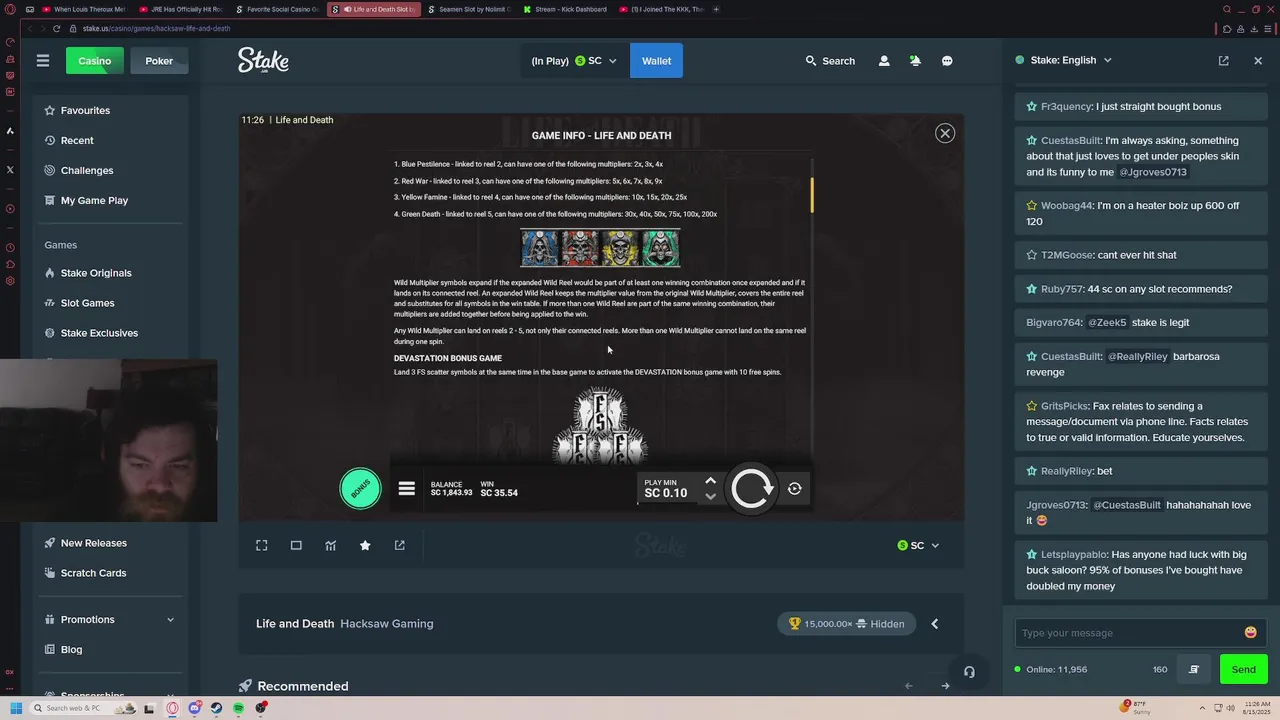Open the notifications bell

[915, 61]
